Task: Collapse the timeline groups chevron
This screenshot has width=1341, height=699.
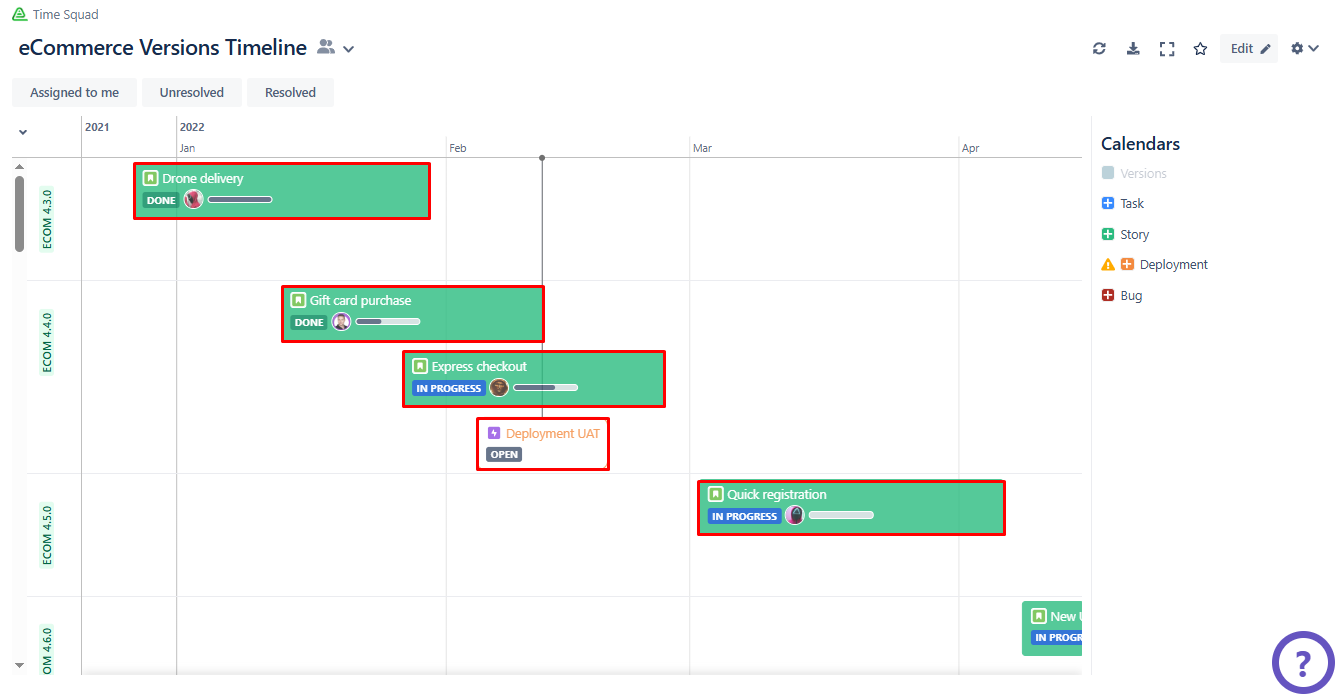Action: (23, 132)
